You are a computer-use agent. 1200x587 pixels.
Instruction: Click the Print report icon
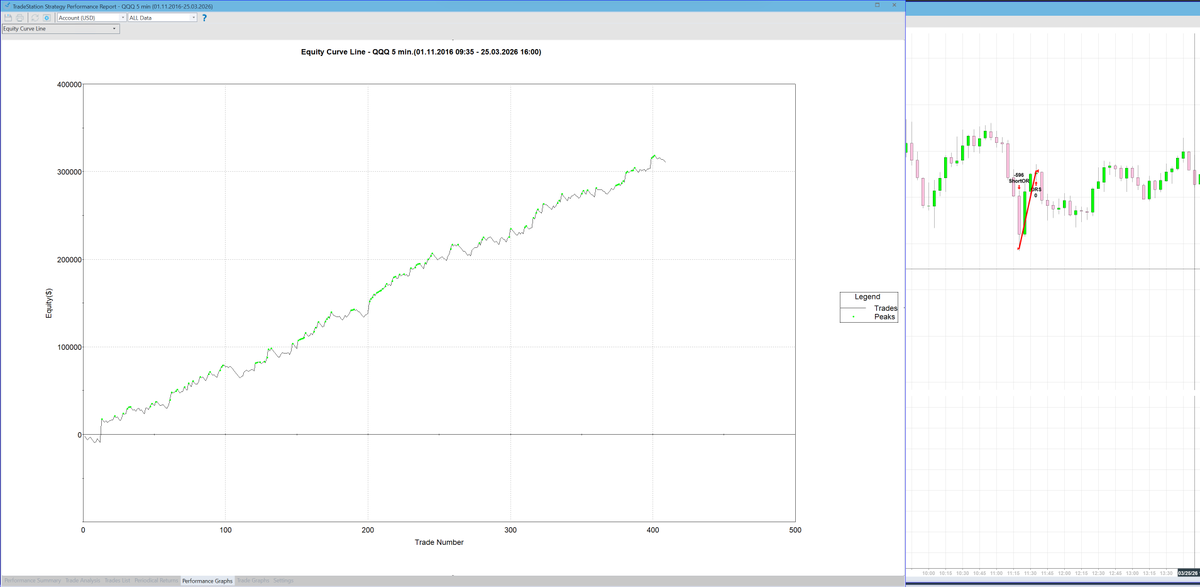tap(20, 18)
